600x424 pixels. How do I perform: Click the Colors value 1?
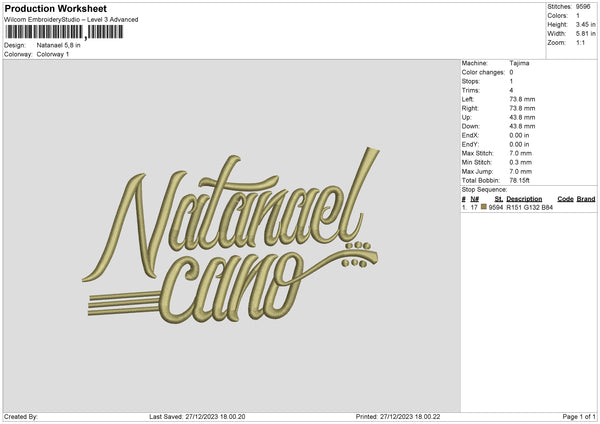(578, 16)
